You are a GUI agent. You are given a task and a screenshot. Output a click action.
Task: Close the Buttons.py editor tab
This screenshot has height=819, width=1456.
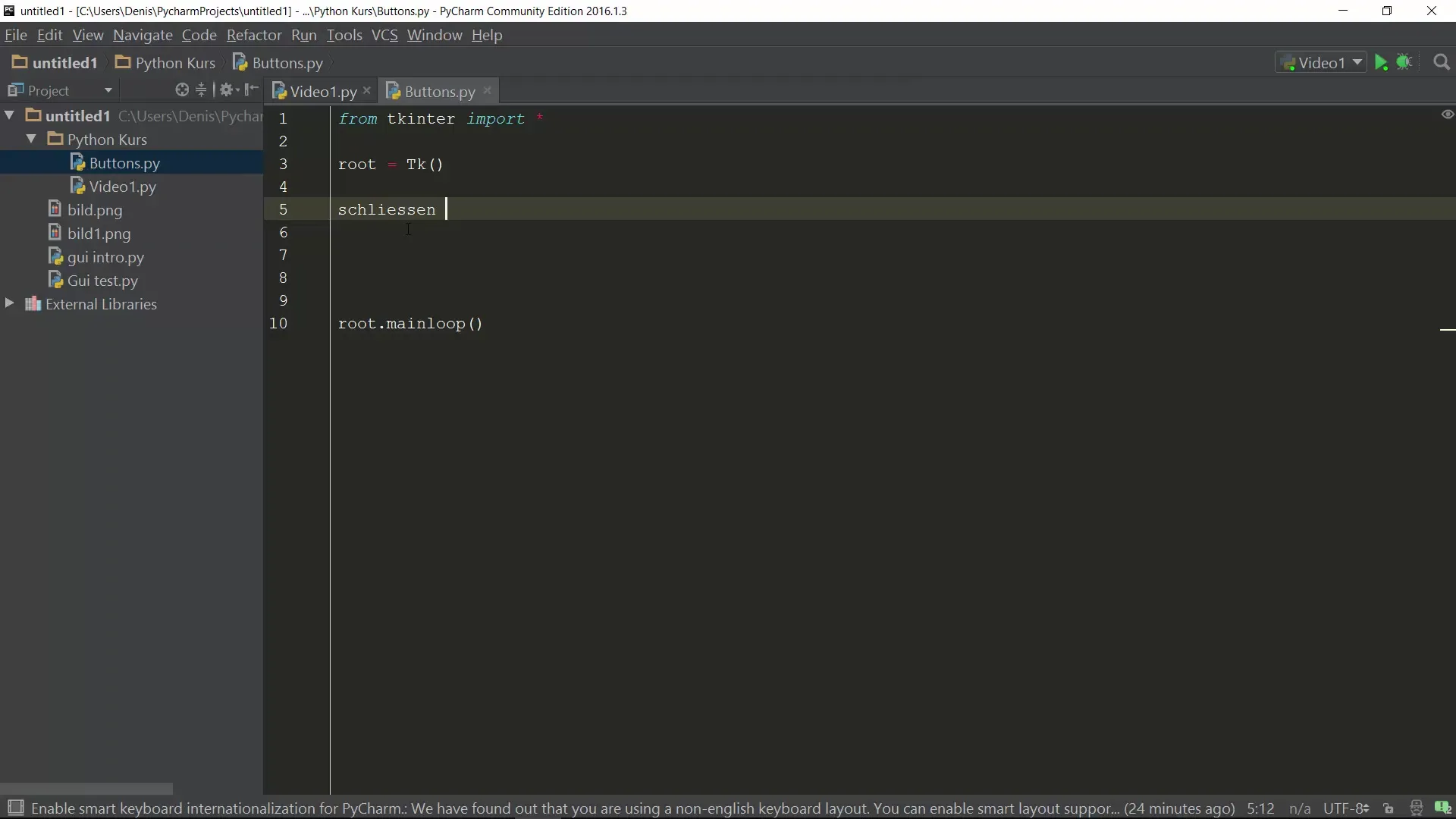coord(488,90)
